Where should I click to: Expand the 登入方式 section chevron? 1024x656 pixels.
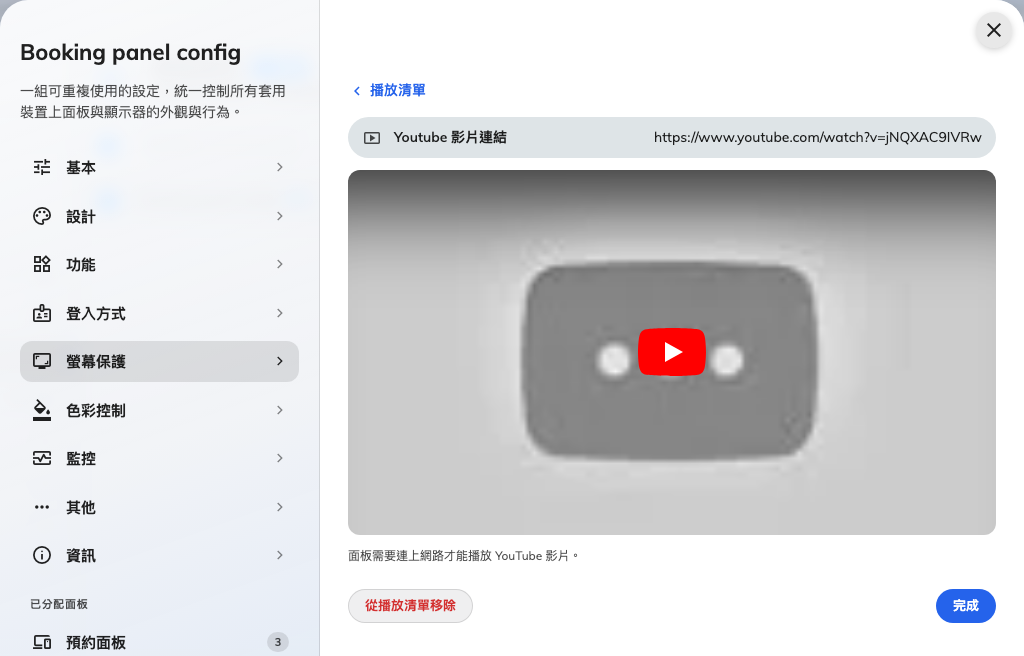pyautogui.click(x=280, y=313)
